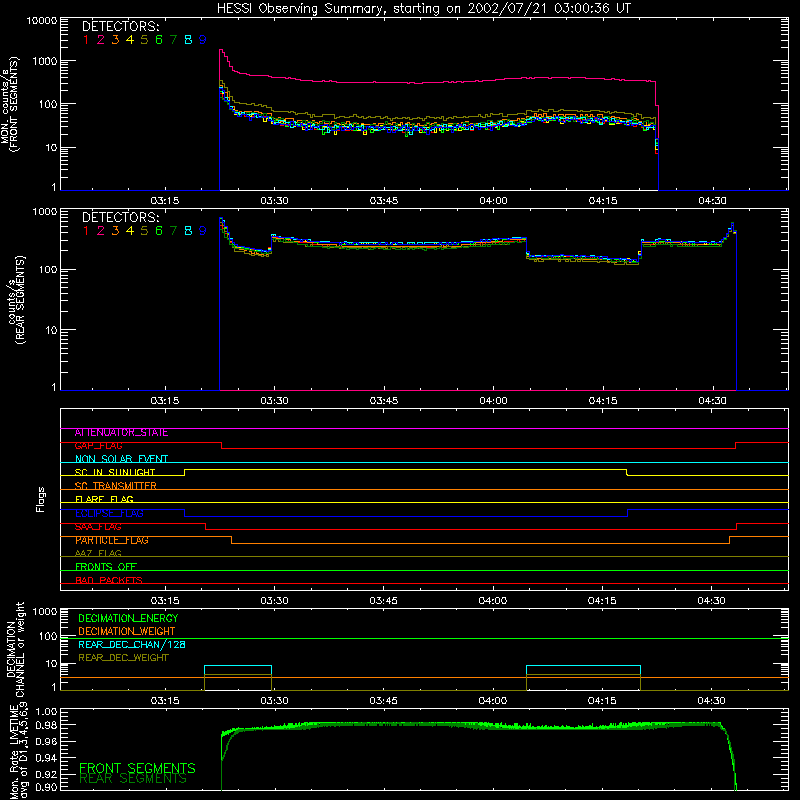Click the 0.90 tick on livetime axis
The image size is (800, 800).
tap(46, 787)
